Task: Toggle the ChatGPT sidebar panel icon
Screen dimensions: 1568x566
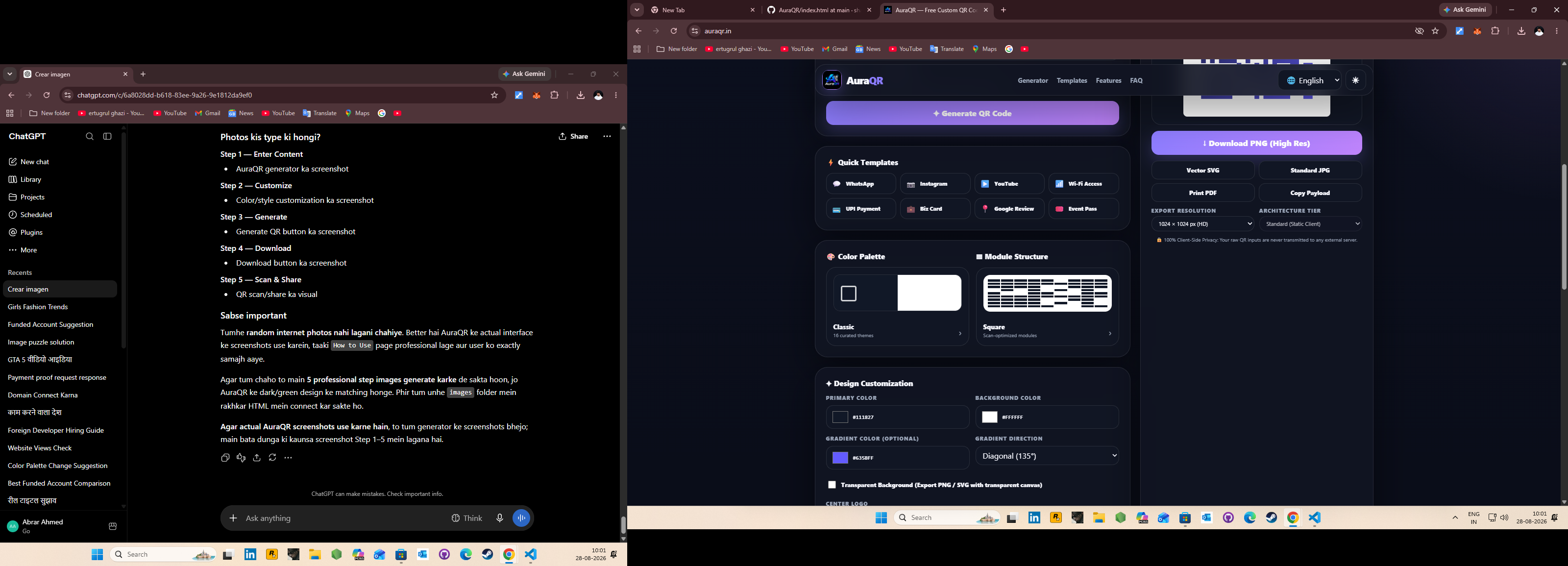Action: (108, 136)
